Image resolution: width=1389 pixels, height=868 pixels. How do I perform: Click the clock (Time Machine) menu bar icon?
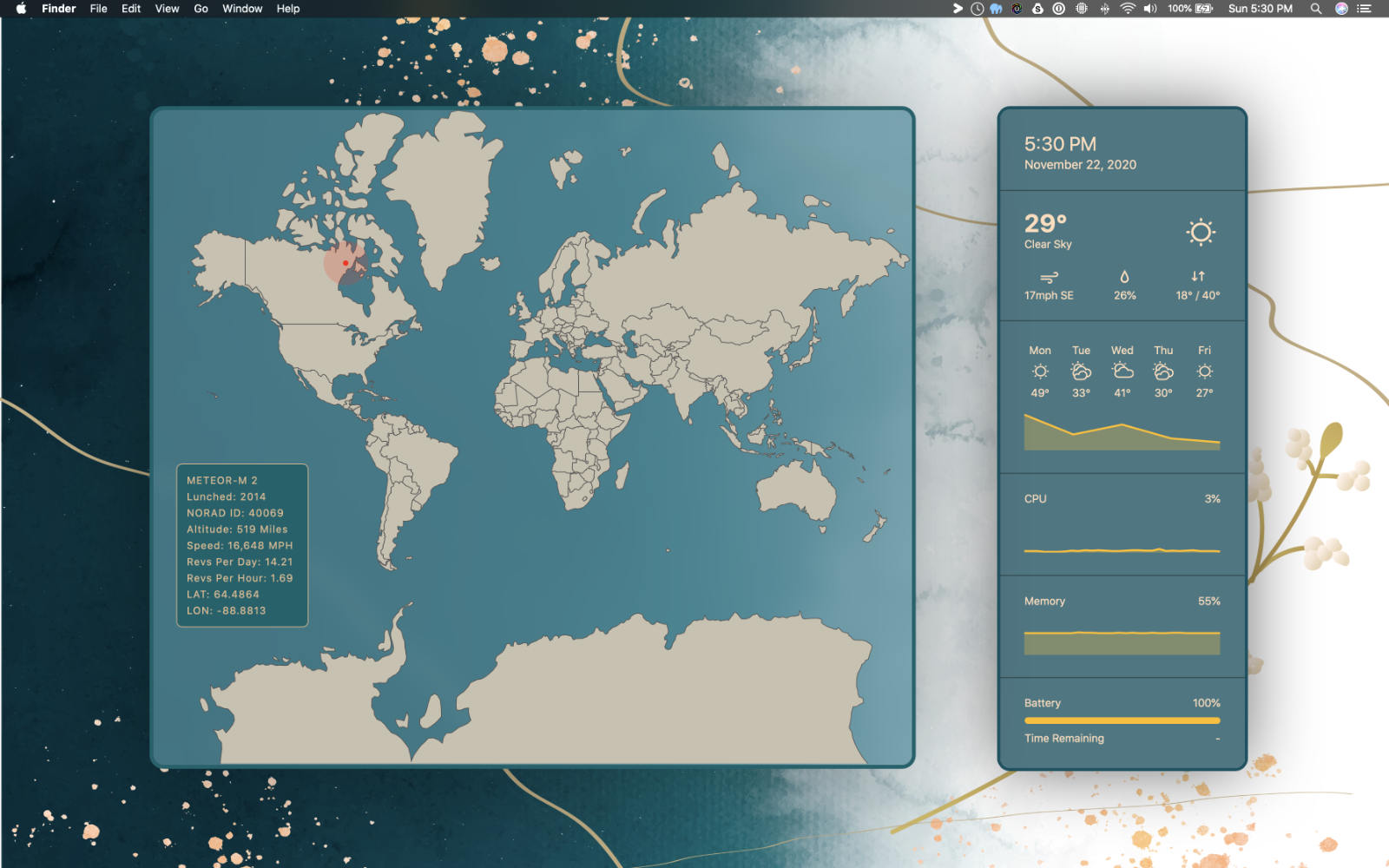pos(977,9)
